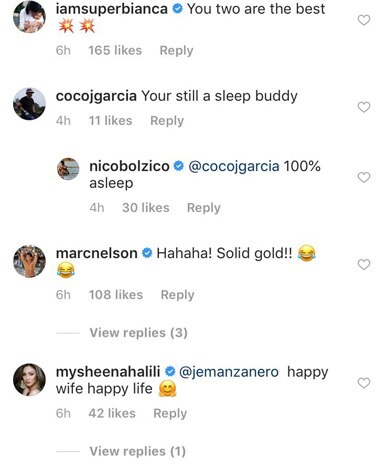Reply to cocojgarcia's sleep buddy comment
This screenshot has height=470, width=378.
point(167,121)
